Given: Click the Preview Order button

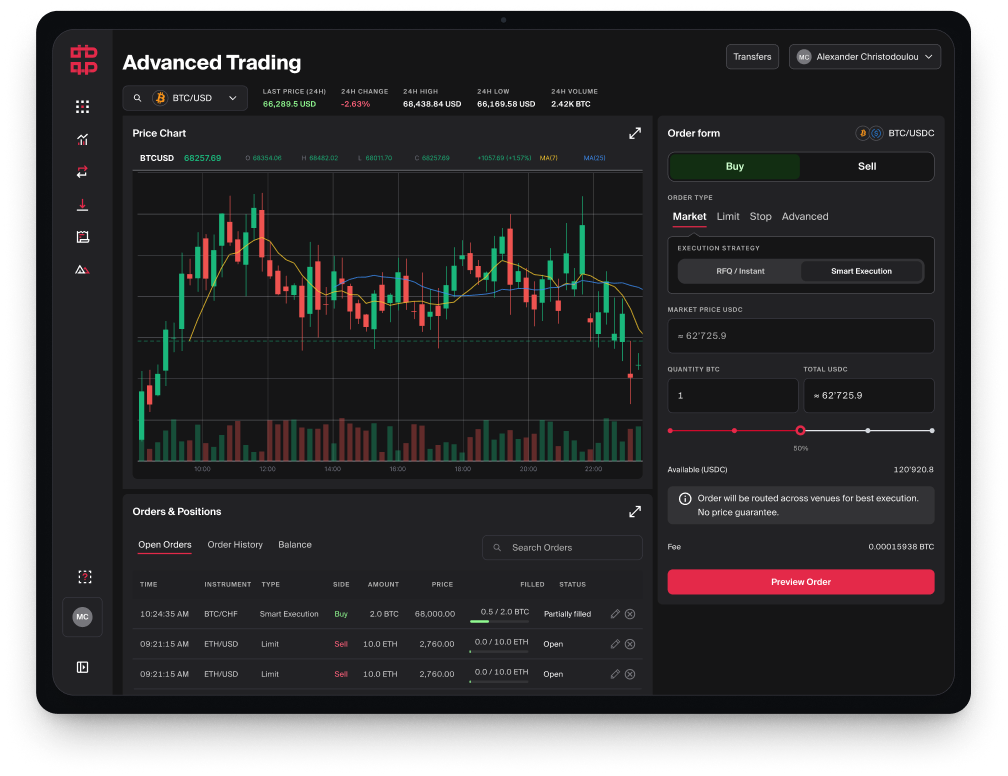Looking at the screenshot, I should pos(800,582).
